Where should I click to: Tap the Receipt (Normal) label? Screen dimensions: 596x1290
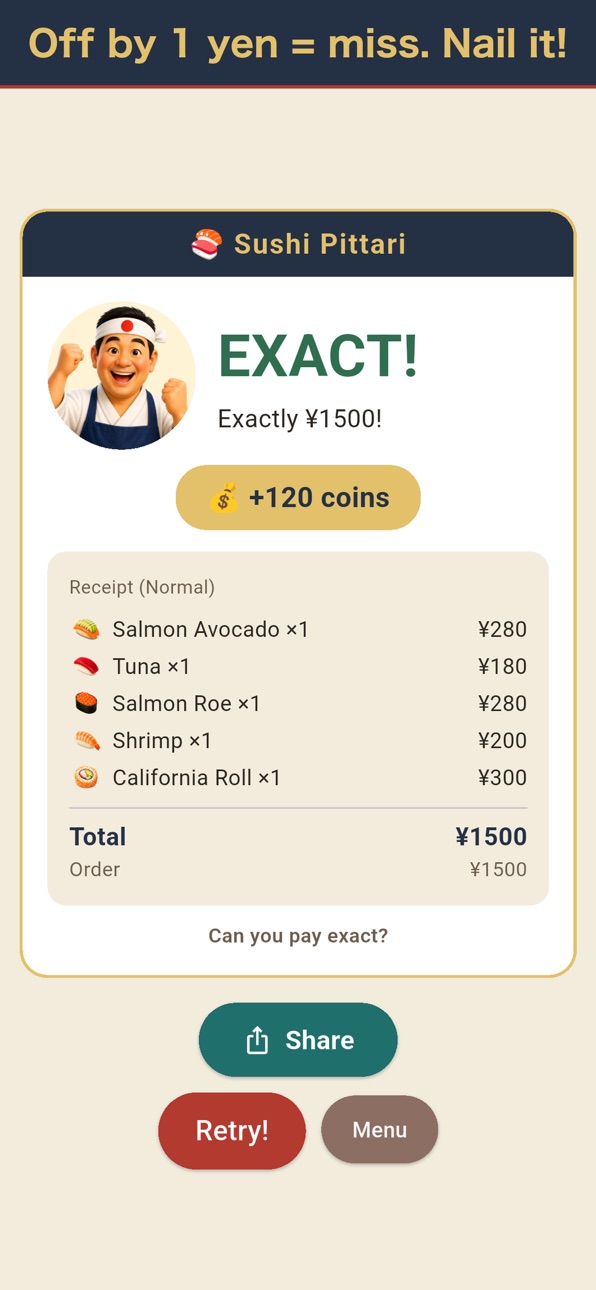(142, 587)
